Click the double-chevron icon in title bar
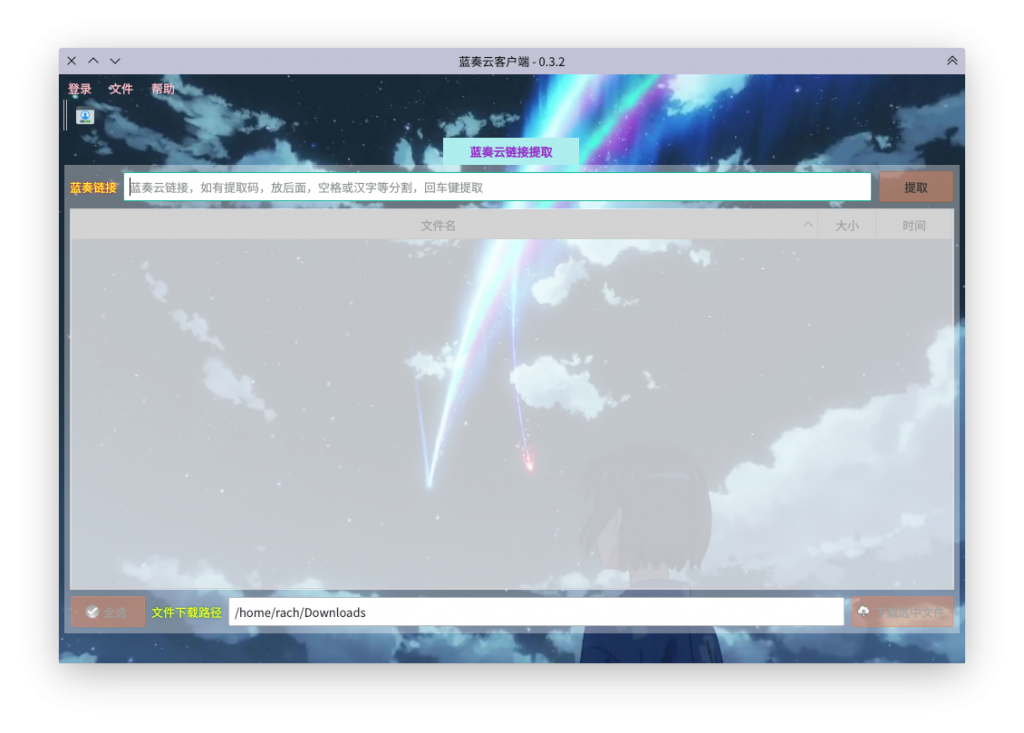1024x733 pixels. (x=952, y=61)
